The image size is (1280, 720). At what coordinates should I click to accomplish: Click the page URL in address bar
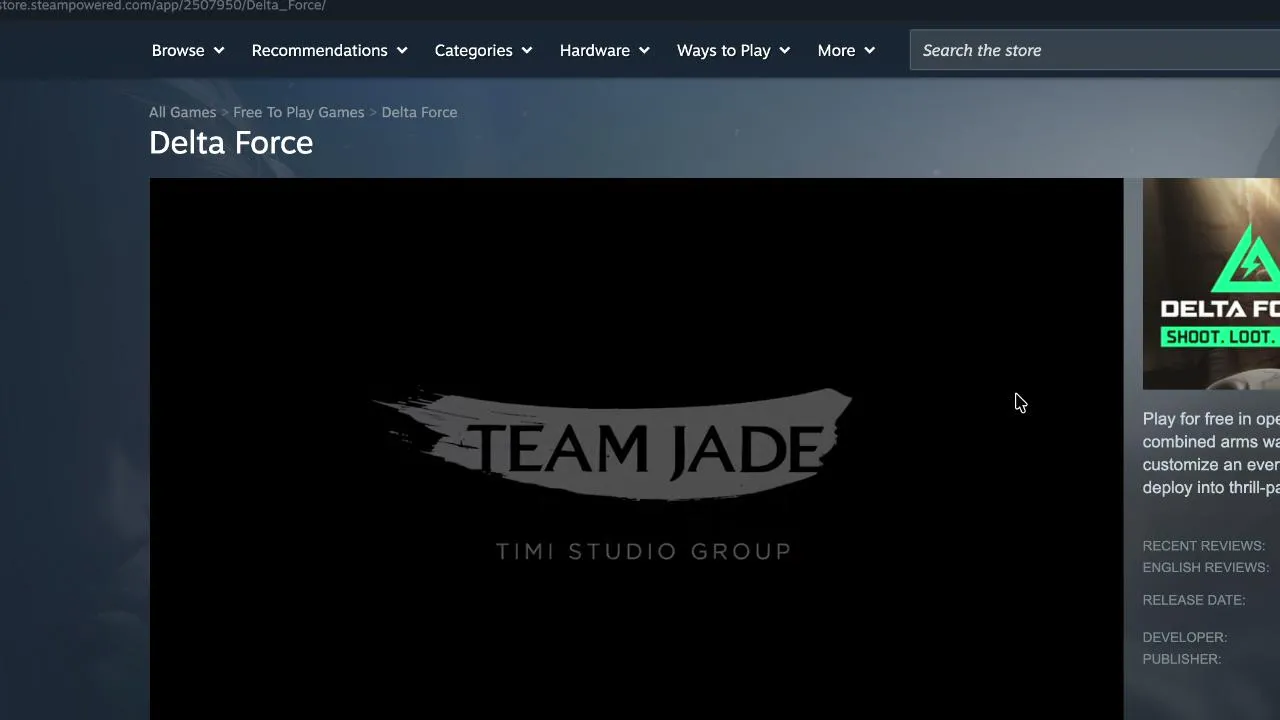point(163,6)
